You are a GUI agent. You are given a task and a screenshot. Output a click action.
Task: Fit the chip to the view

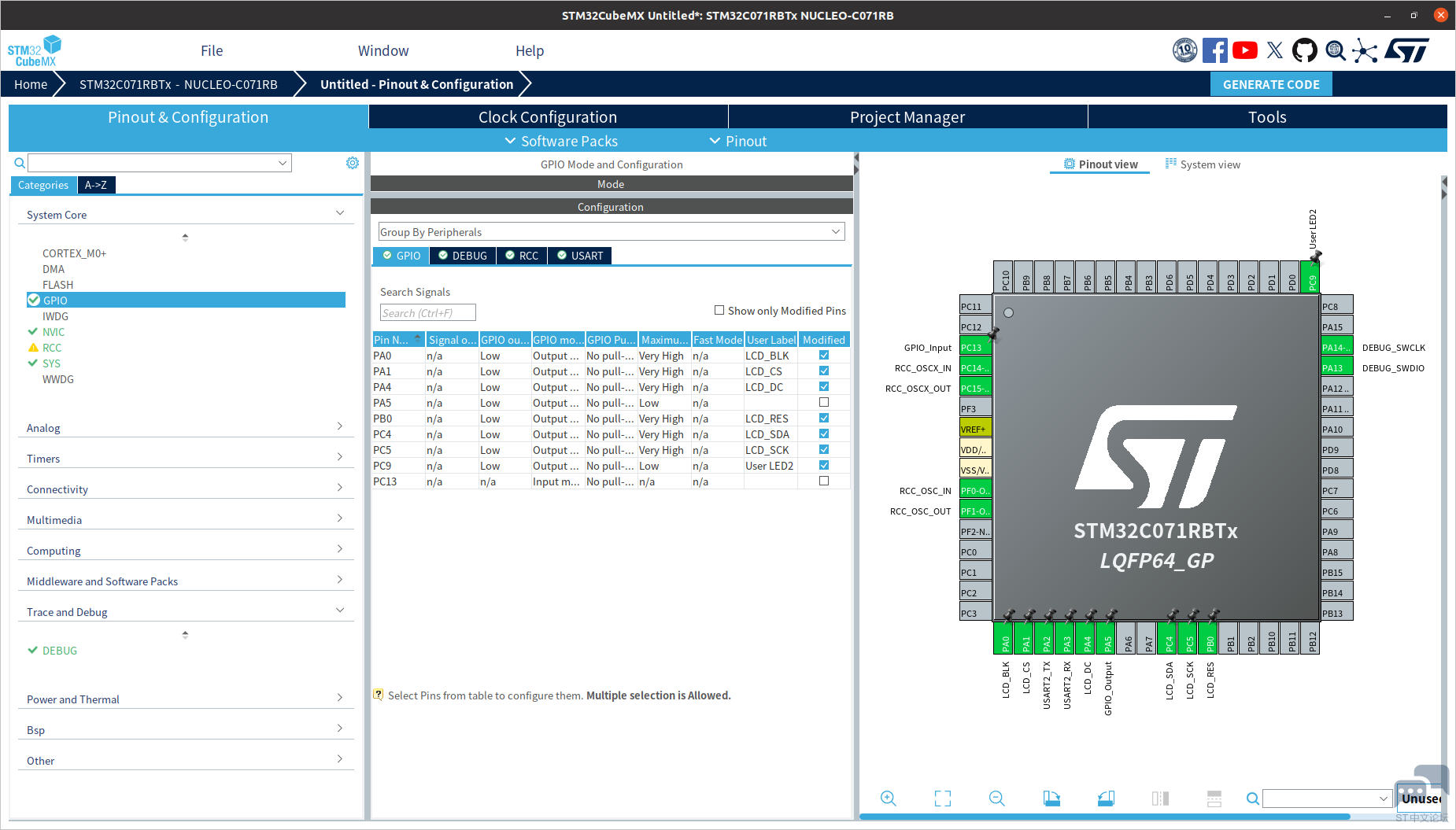point(943,799)
